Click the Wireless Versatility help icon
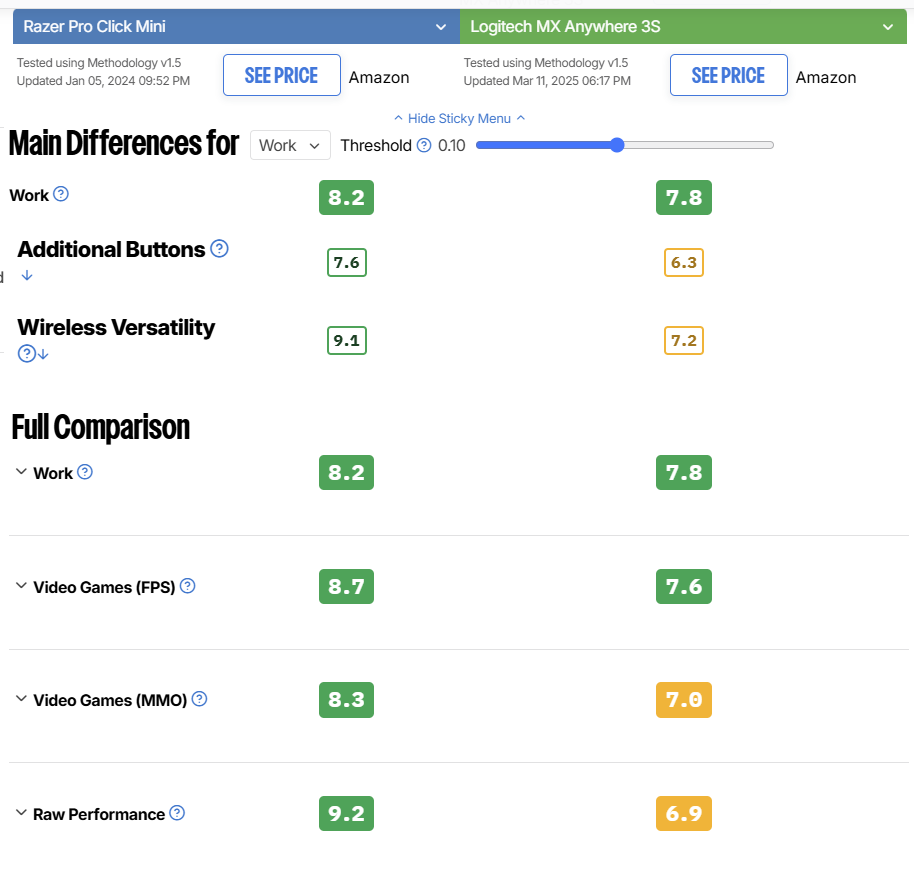 click(x=27, y=353)
